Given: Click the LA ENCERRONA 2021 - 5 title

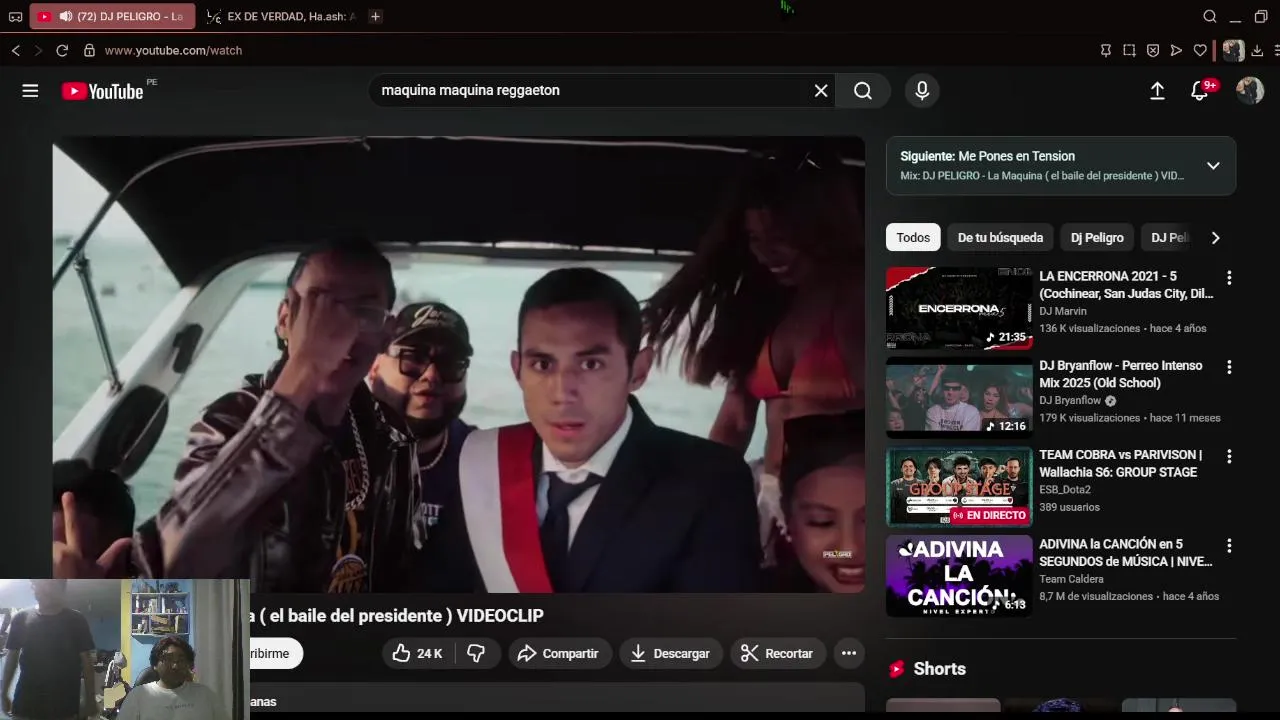Looking at the screenshot, I should pos(1126,284).
